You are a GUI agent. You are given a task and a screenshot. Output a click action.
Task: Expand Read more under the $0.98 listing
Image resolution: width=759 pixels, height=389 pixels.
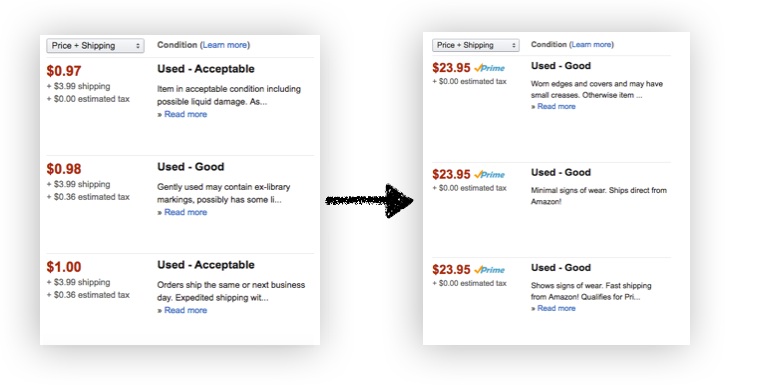point(185,212)
